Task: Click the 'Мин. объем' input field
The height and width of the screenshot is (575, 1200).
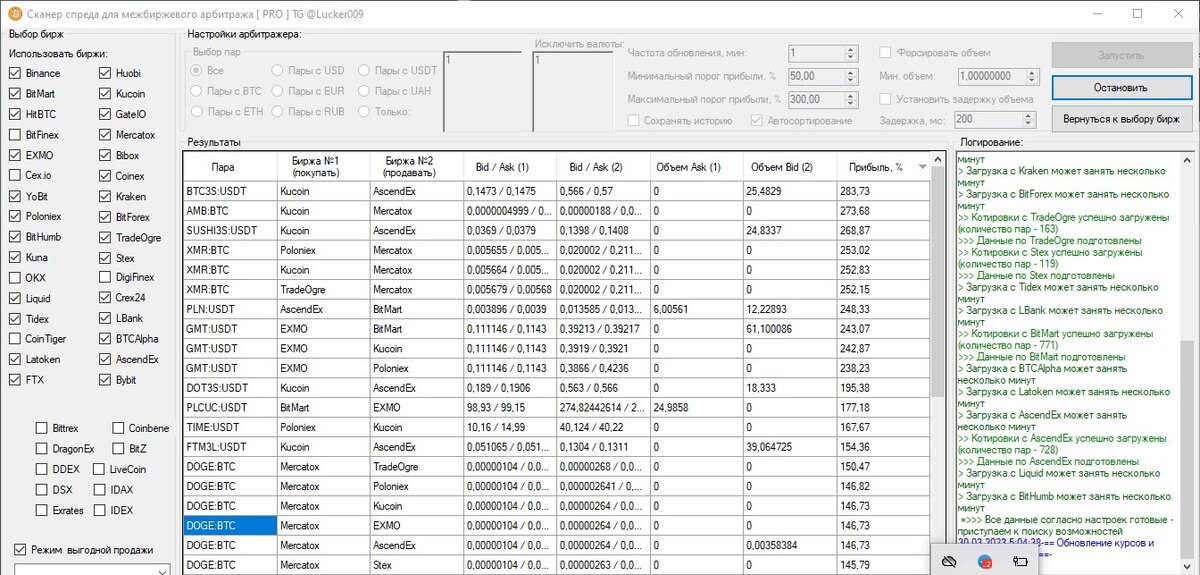Action: [x=991, y=76]
